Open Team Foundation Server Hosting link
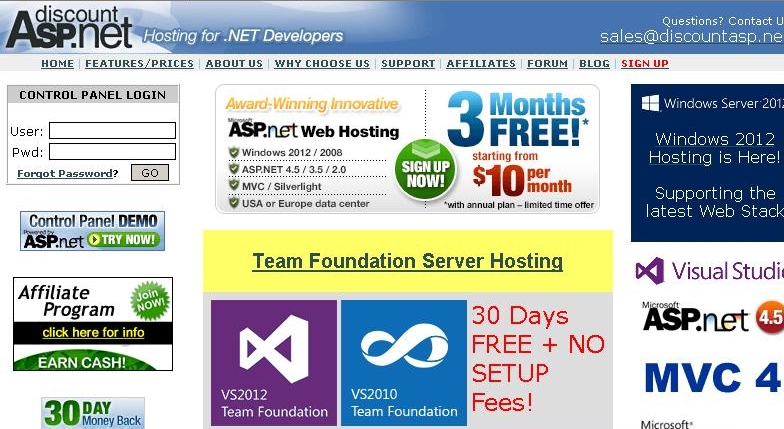 click(408, 261)
